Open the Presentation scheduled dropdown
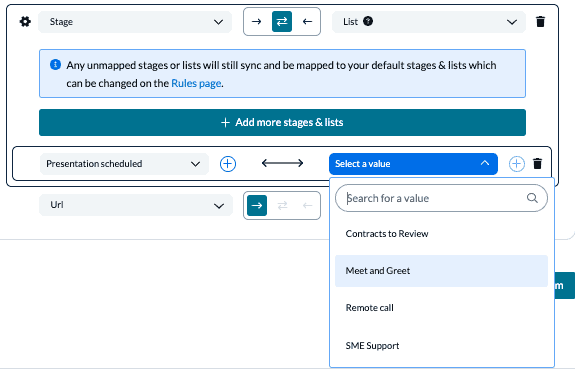Image resolution: width=575 pixels, height=369 pixels. click(x=124, y=164)
